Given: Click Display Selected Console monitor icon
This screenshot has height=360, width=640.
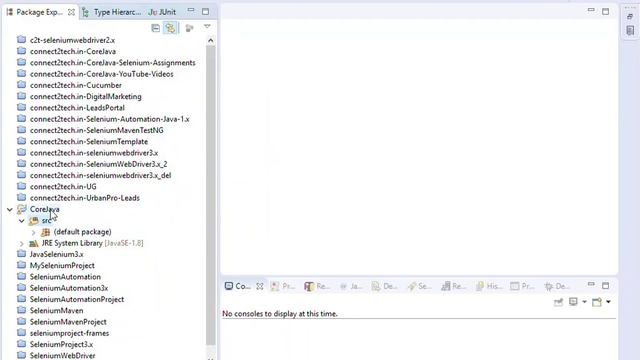Looking at the screenshot, I should point(573,302).
